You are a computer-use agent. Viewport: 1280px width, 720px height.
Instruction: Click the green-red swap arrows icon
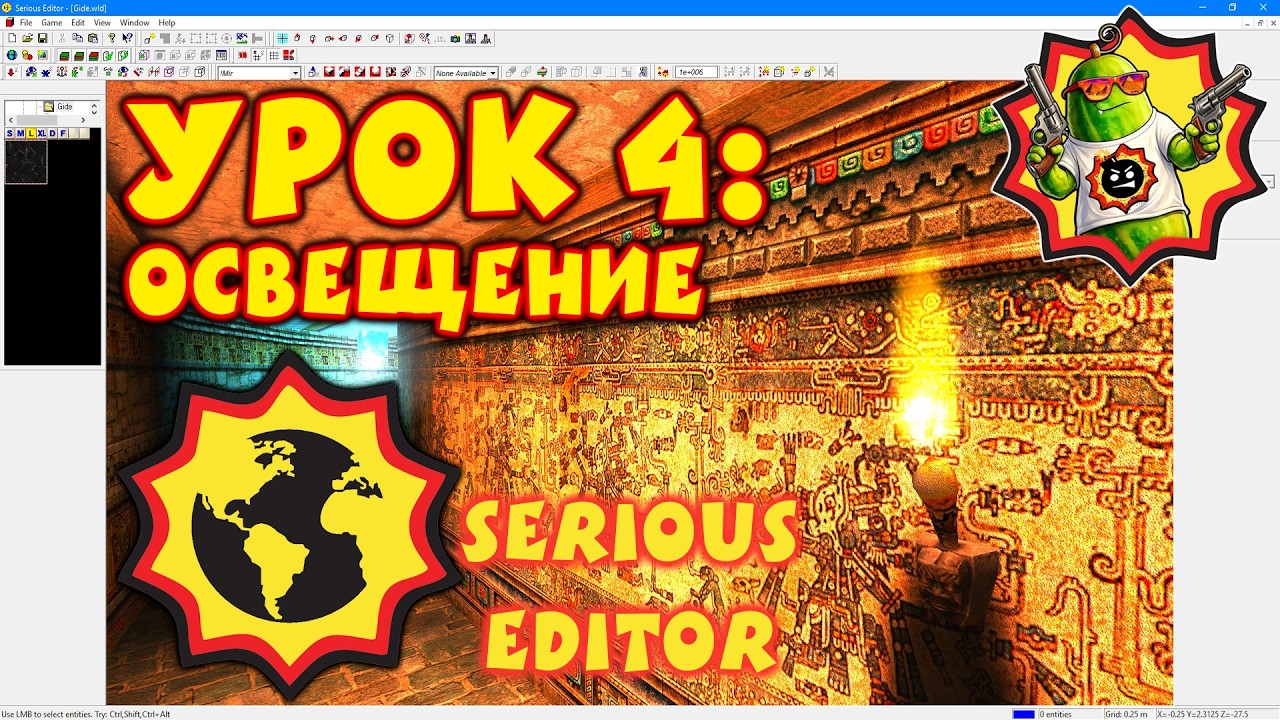pyautogui.click(x=542, y=72)
